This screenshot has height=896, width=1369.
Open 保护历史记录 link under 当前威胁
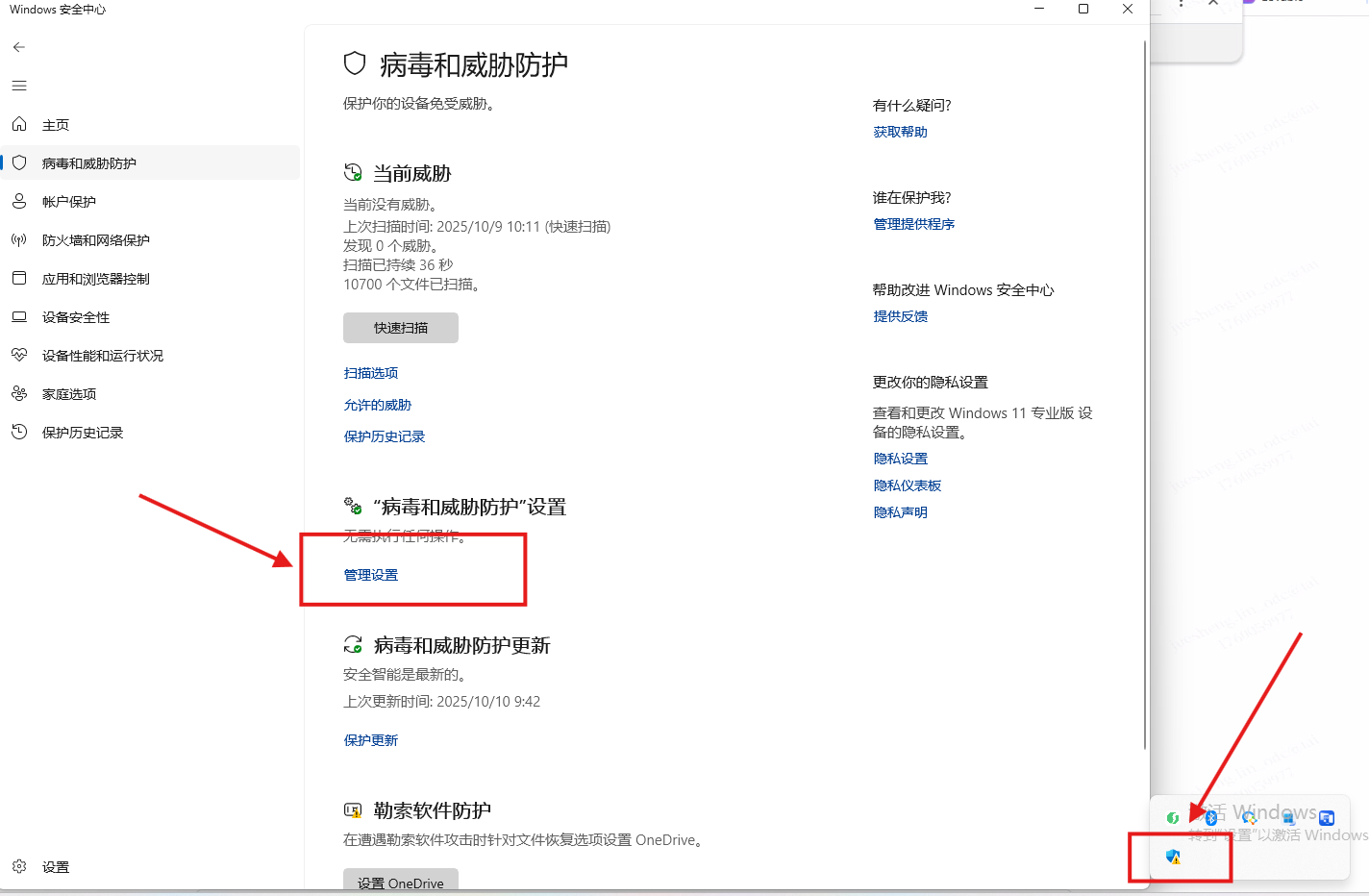(385, 436)
